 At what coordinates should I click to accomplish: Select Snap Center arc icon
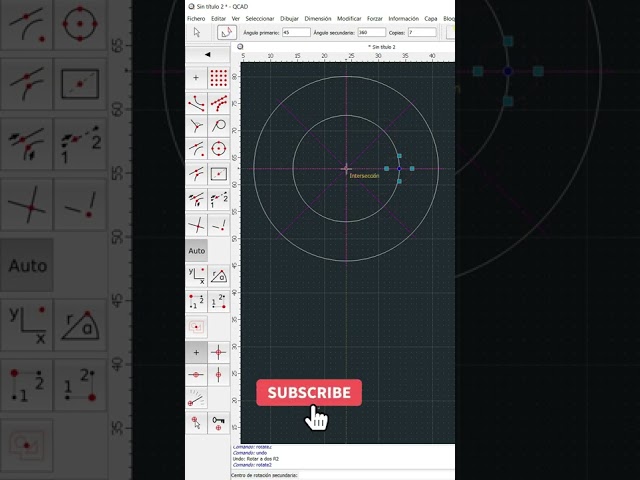(196, 149)
